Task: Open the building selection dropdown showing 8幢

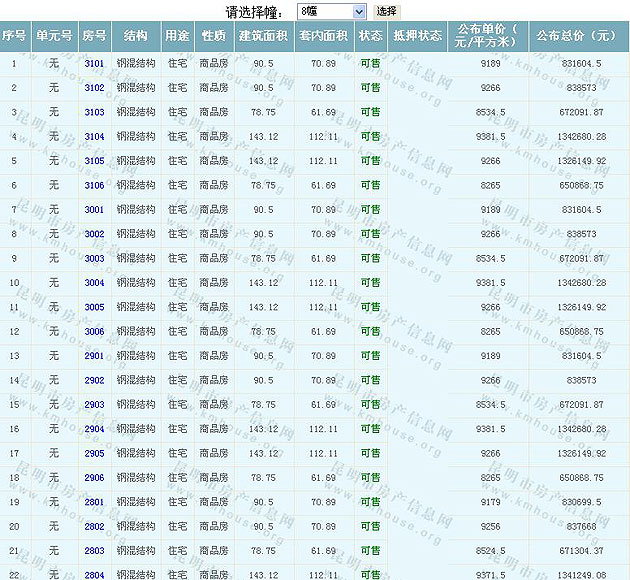Action: point(331,11)
